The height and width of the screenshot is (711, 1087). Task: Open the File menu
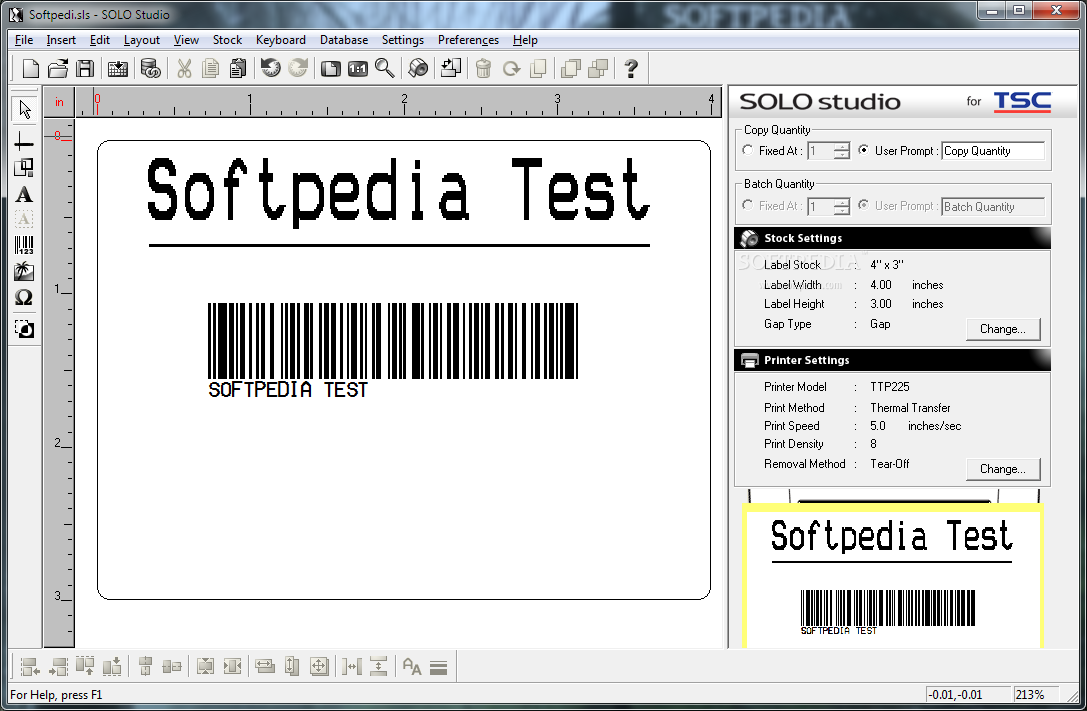coord(24,40)
